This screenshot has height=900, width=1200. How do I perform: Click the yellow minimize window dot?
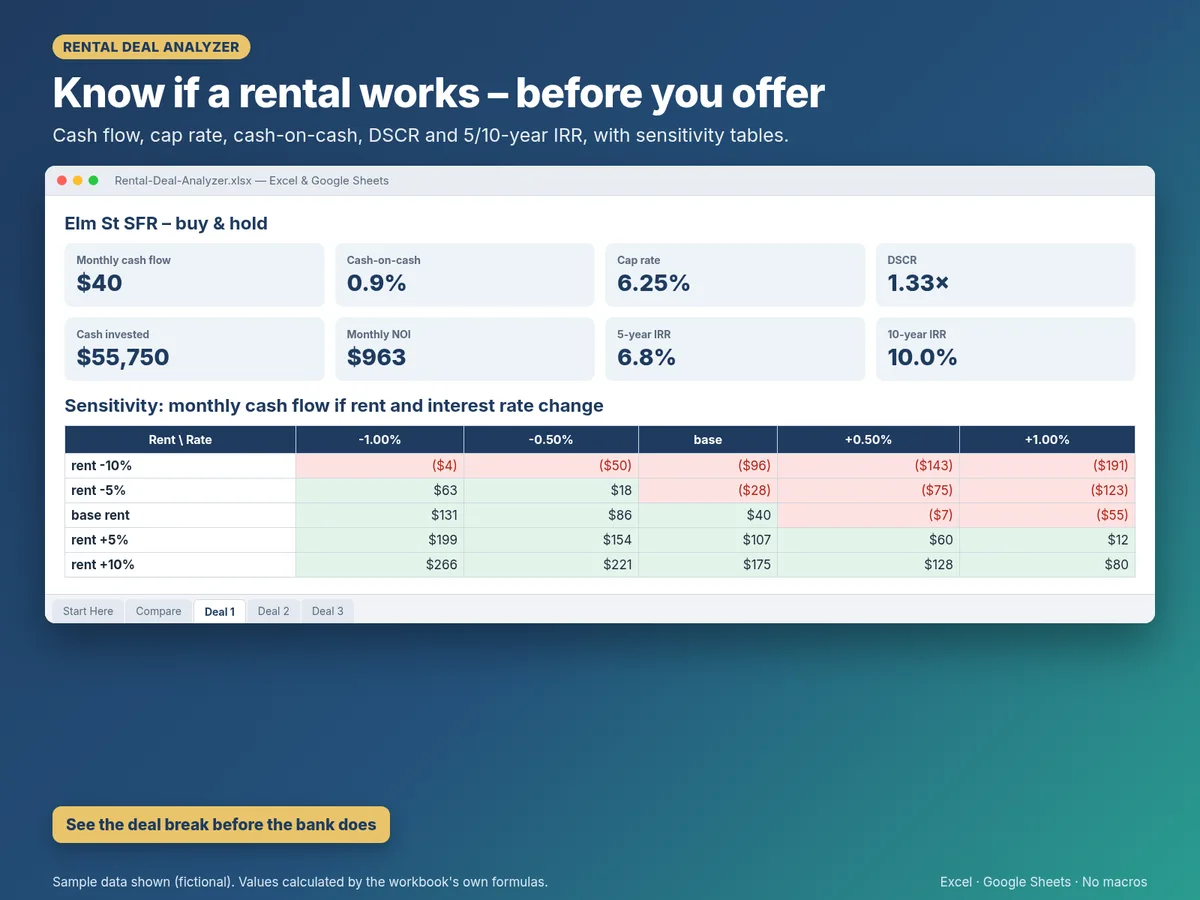click(78, 181)
